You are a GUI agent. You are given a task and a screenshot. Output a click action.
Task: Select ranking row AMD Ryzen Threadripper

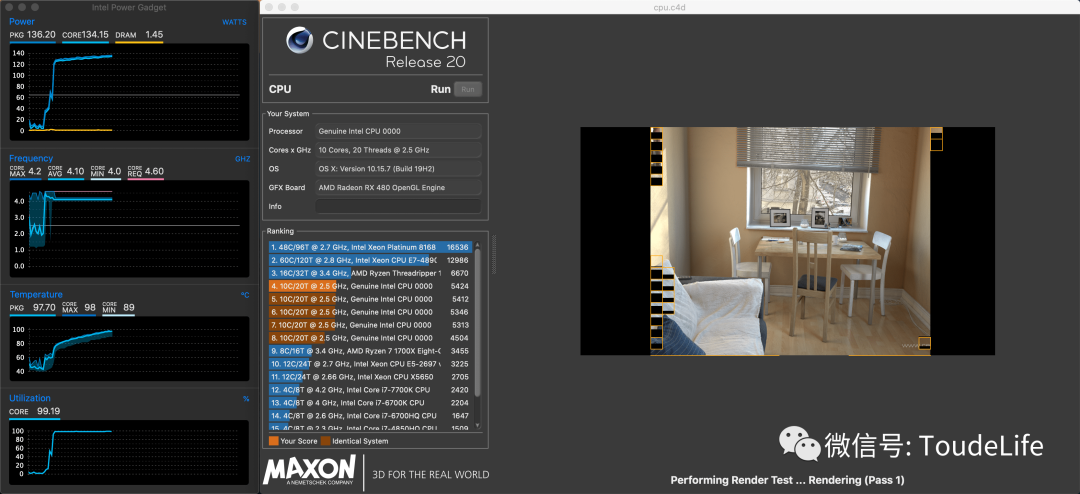pos(371,273)
